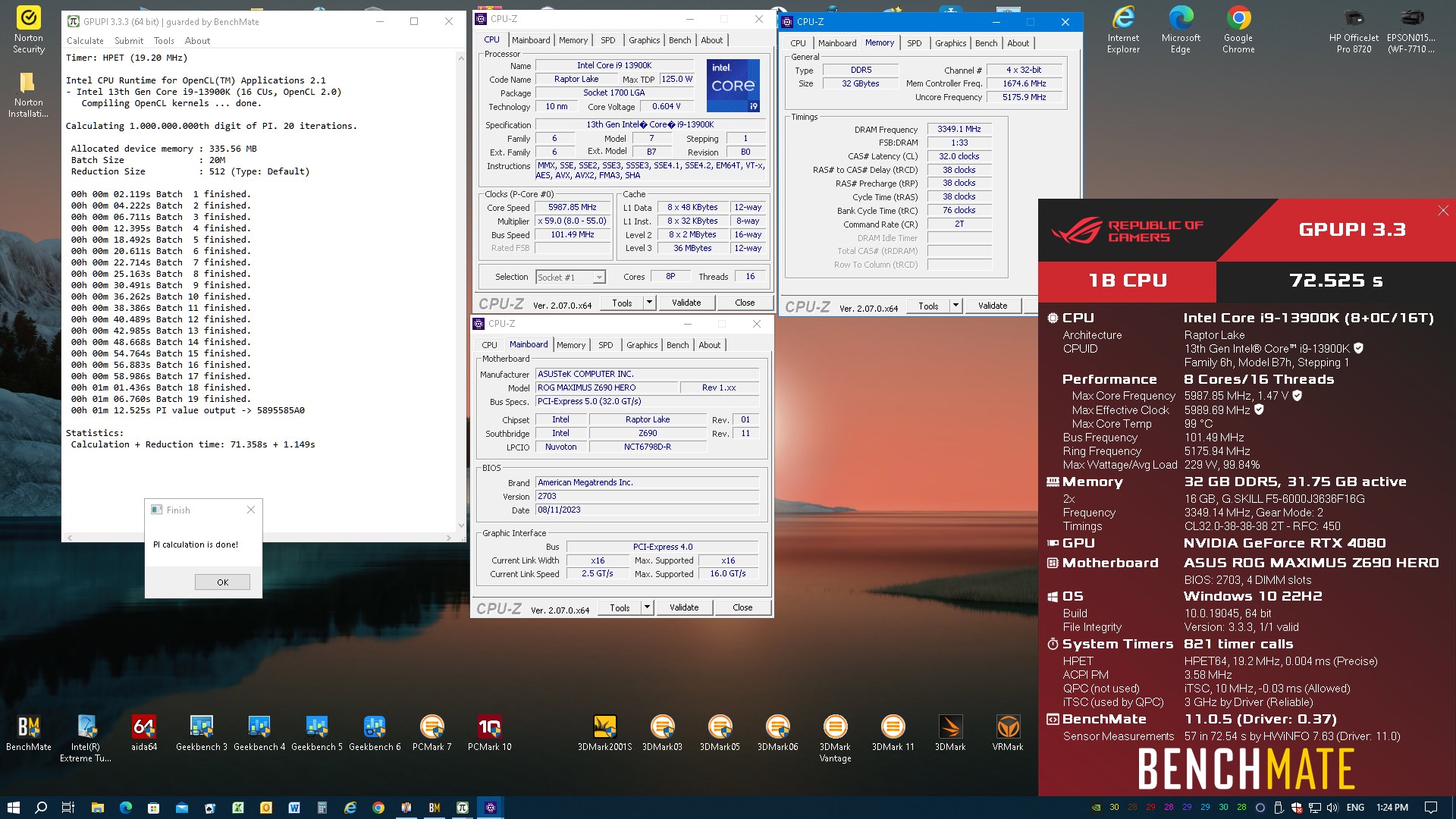Open volume control in system tray
The image size is (1456, 819).
click(x=1333, y=808)
